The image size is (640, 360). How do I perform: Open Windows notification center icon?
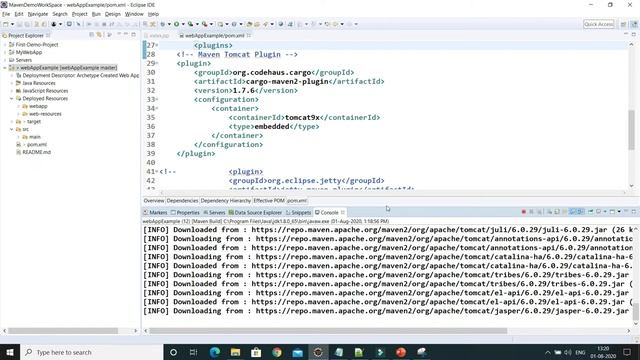627,352
